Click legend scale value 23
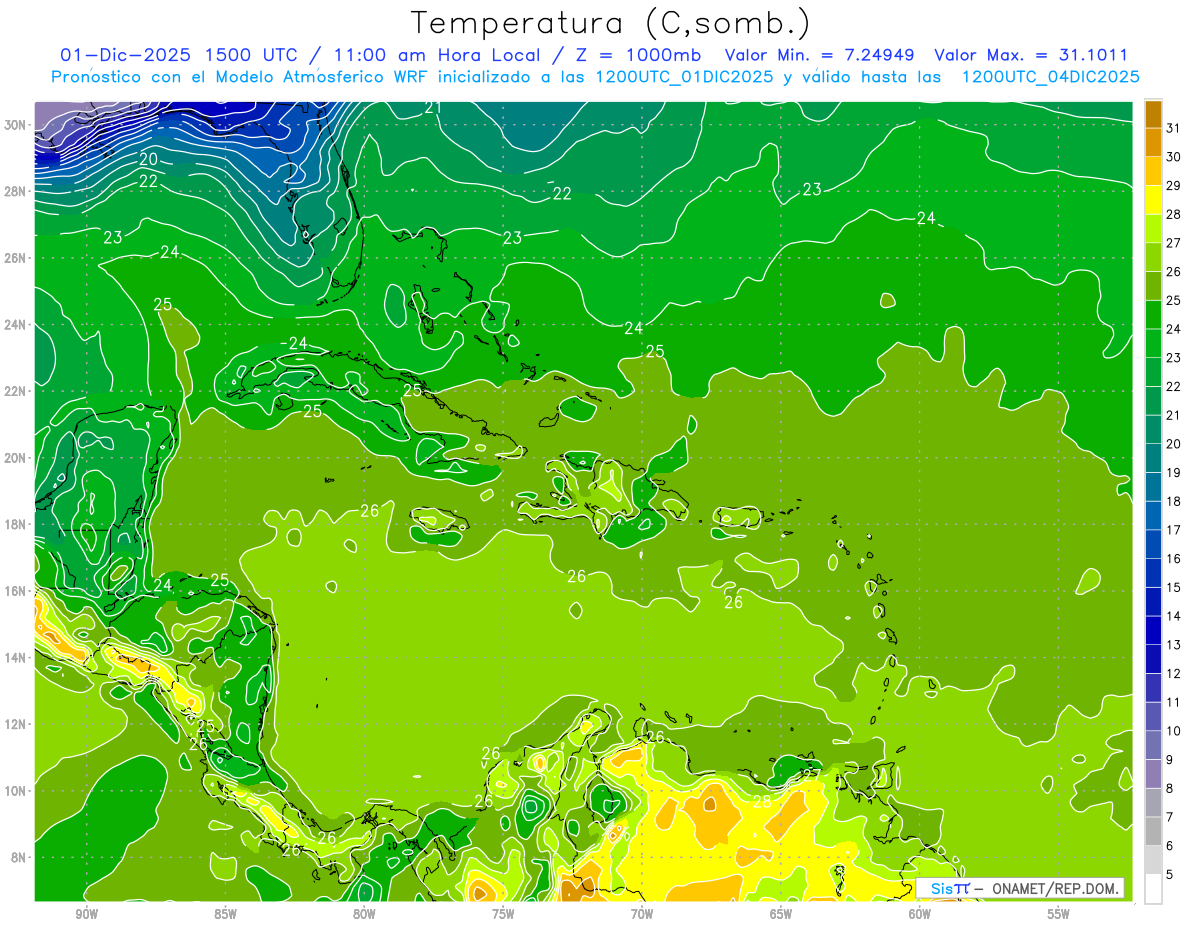 tap(1174, 358)
